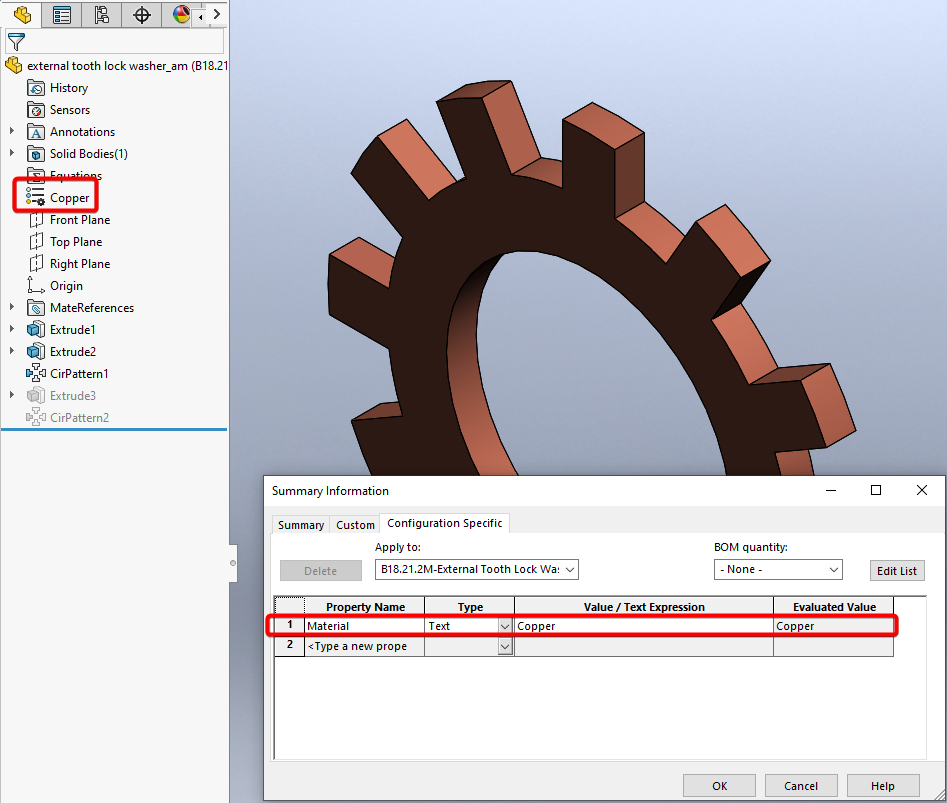Open the Type dropdown in row 2
Screen dimensions: 947x803
(x=506, y=647)
